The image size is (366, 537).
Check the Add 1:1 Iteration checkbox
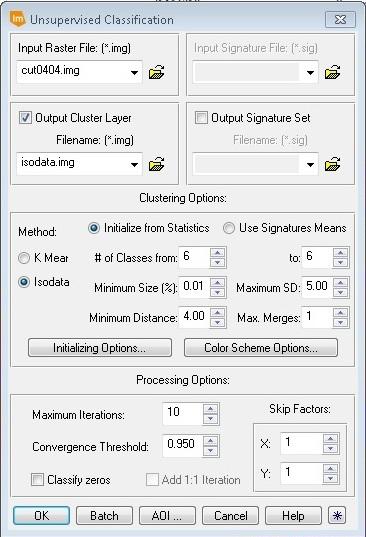[x=152, y=479]
